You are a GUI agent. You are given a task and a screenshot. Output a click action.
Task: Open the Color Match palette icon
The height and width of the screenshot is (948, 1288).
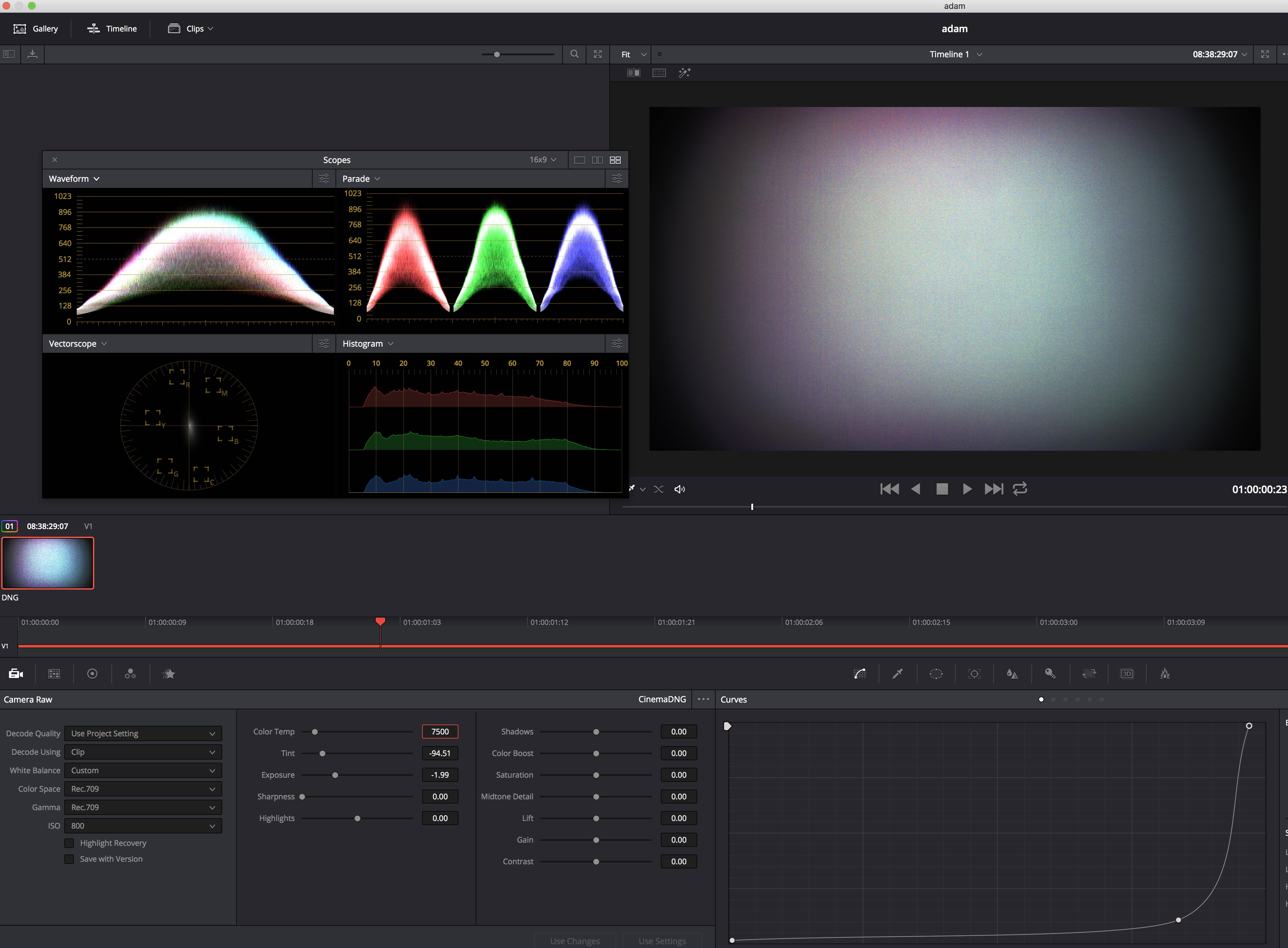pos(54,674)
